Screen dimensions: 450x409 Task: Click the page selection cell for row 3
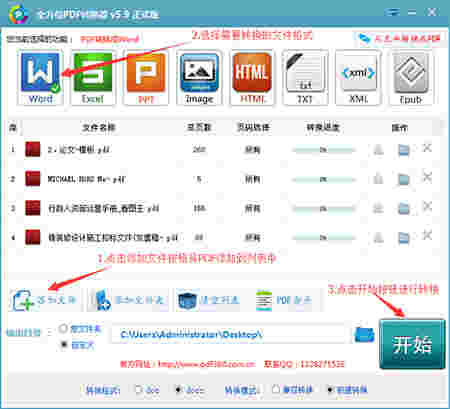(x=252, y=209)
